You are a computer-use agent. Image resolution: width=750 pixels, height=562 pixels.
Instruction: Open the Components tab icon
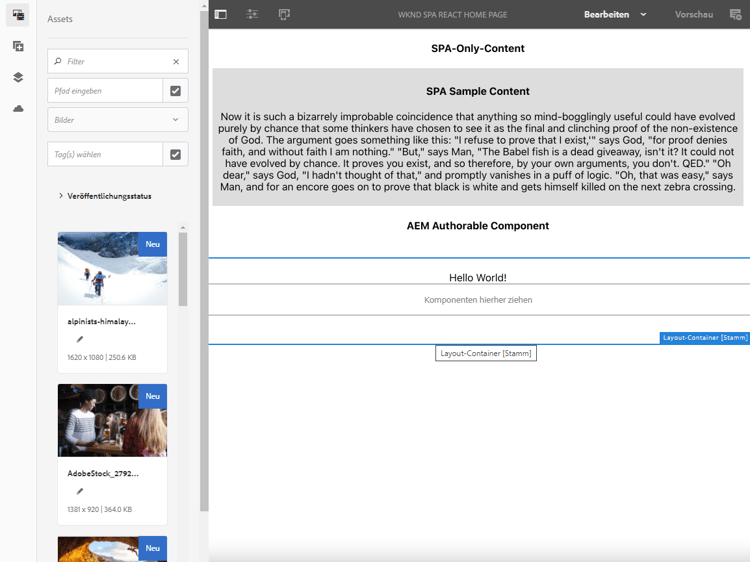[x=18, y=46]
